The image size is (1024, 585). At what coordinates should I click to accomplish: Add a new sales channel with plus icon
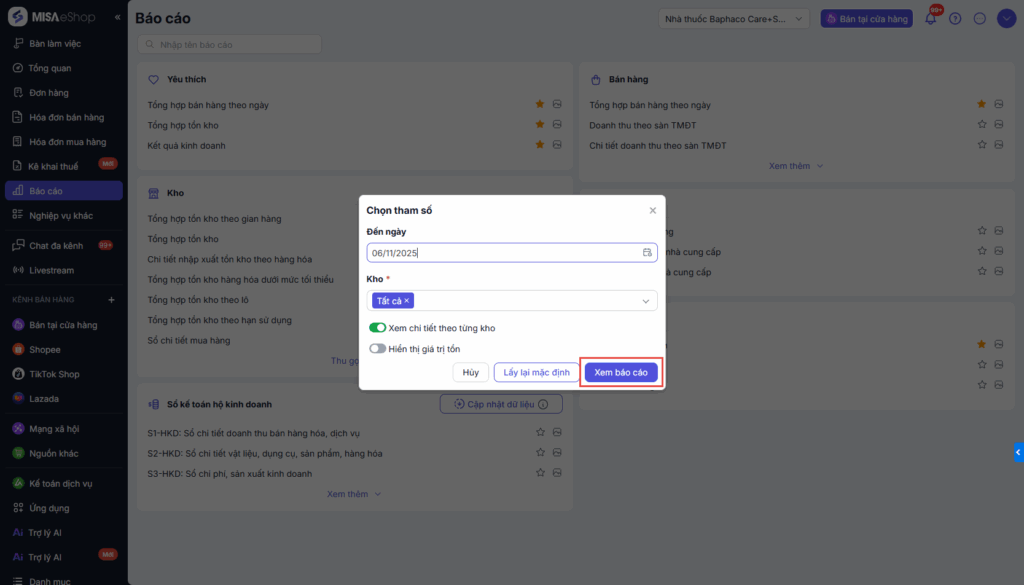pyautogui.click(x=111, y=300)
